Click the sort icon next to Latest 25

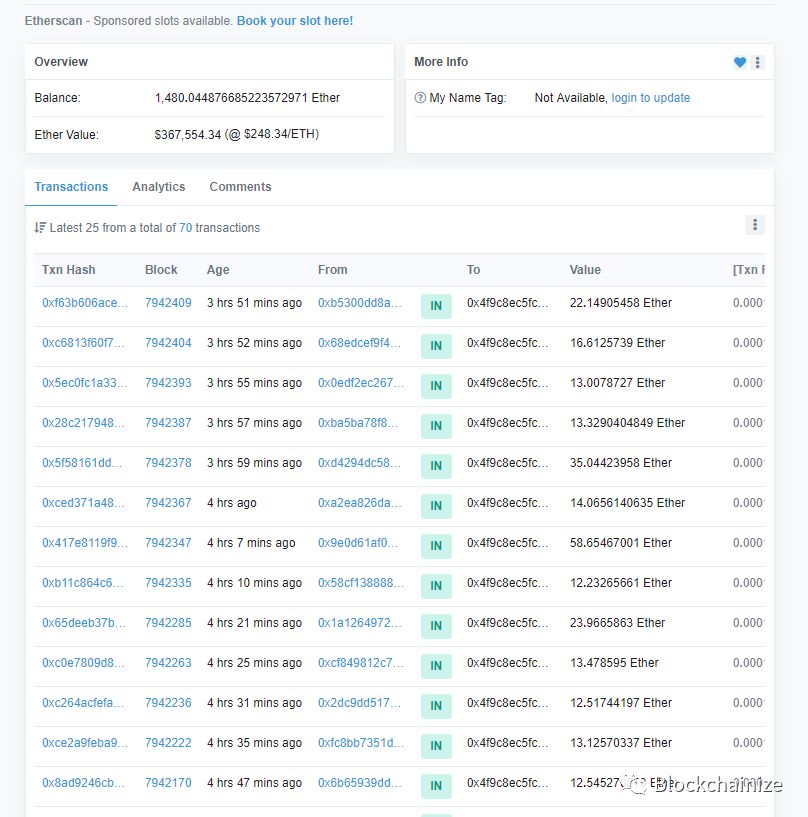pos(40,227)
